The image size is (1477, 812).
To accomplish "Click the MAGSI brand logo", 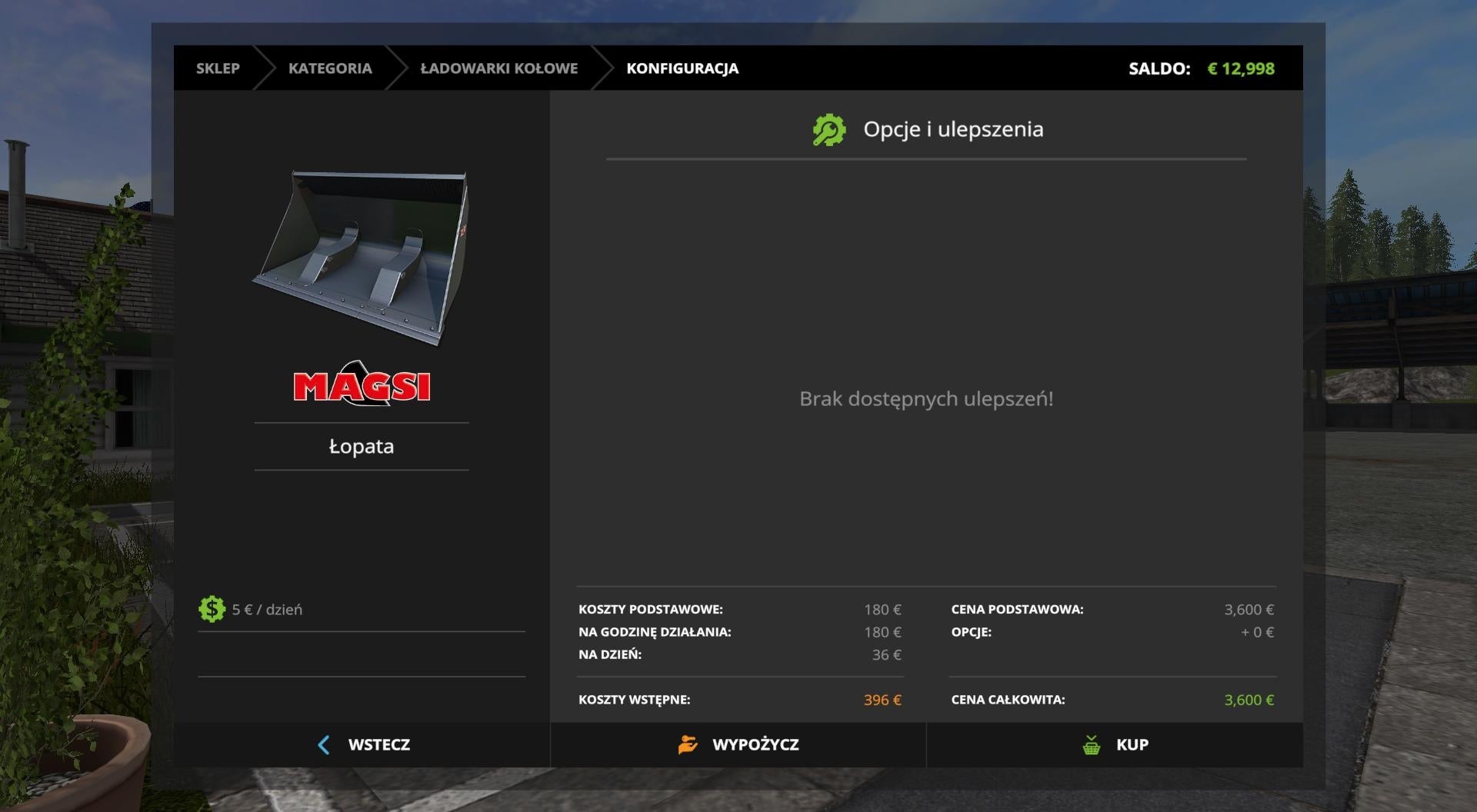I will (362, 383).
